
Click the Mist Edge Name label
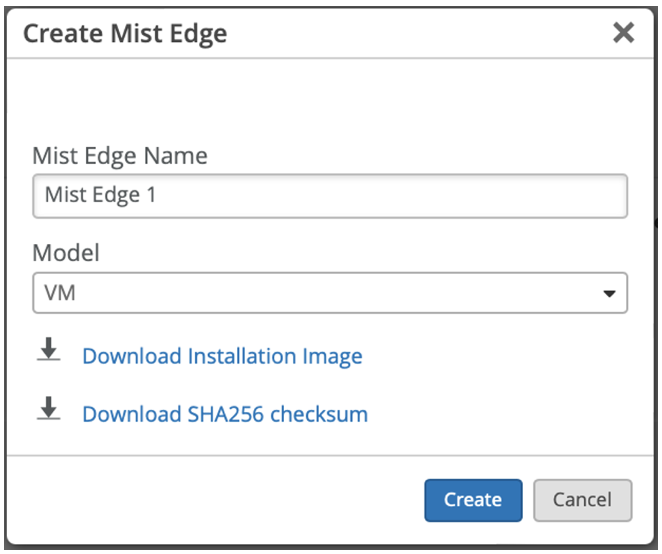(x=120, y=156)
